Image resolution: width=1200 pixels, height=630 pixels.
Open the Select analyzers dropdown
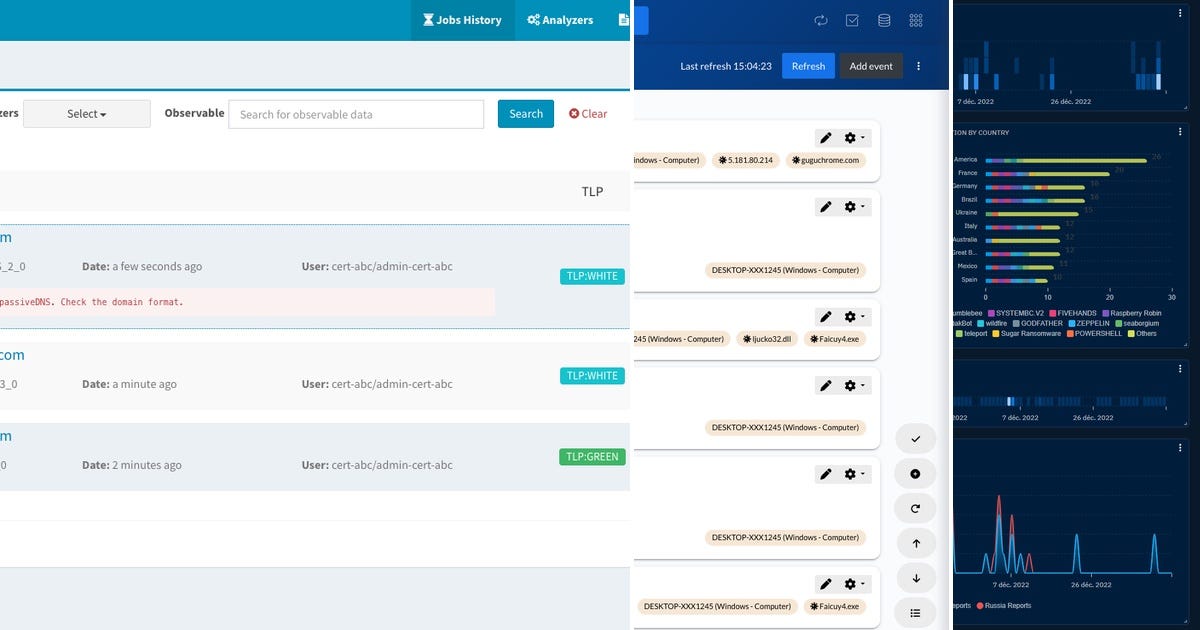point(86,113)
